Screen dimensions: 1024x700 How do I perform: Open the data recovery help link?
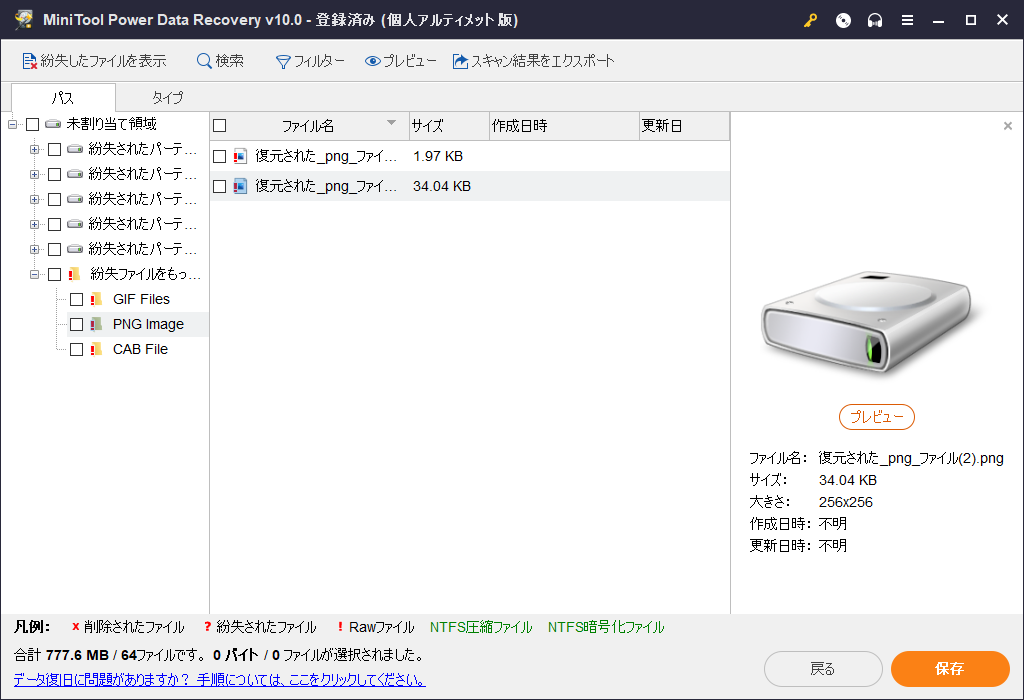pyautogui.click(x=220, y=680)
